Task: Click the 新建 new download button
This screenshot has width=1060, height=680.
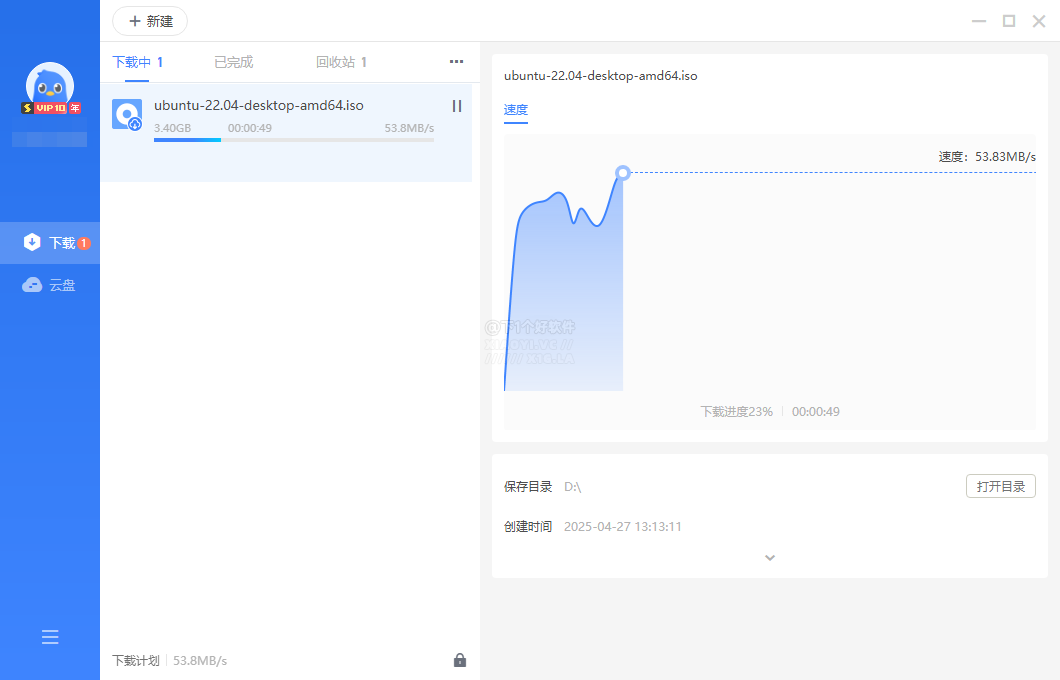Action: pyautogui.click(x=149, y=21)
